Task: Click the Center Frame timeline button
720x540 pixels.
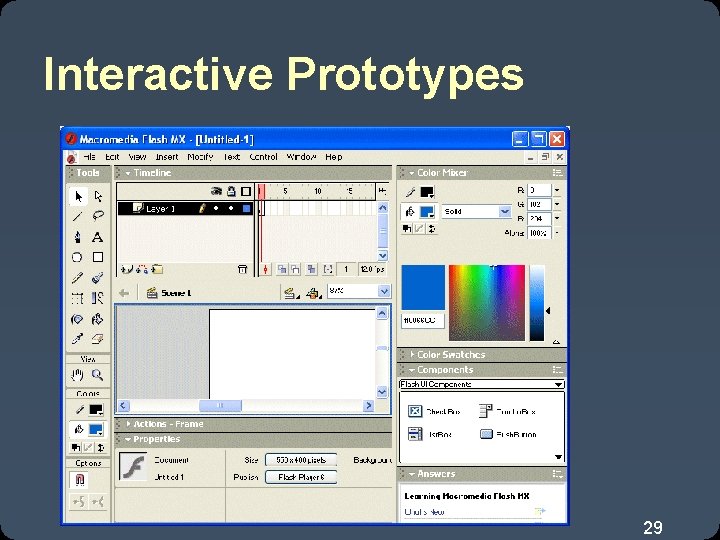Action: point(265,270)
